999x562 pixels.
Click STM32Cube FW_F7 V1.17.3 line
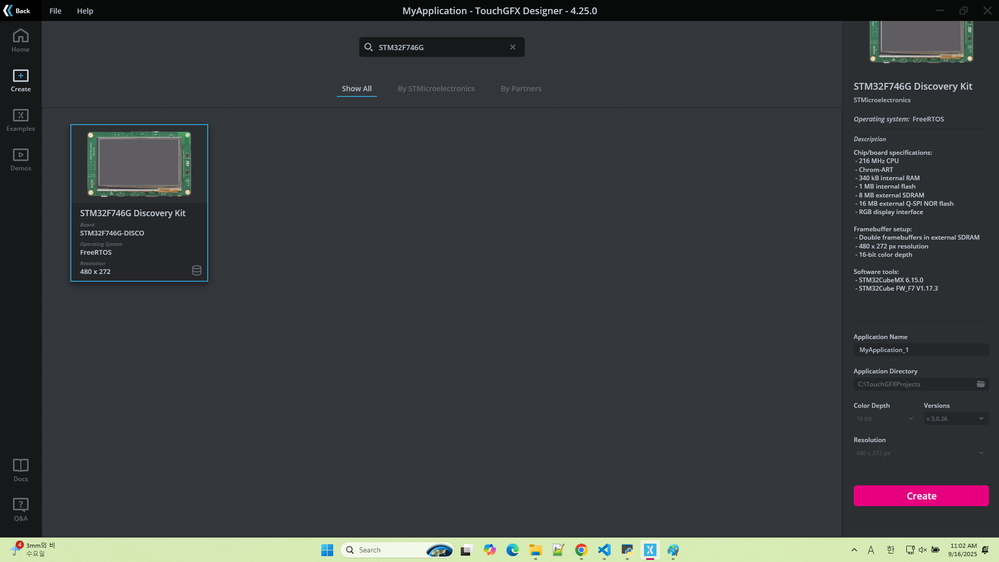point(896,288)
